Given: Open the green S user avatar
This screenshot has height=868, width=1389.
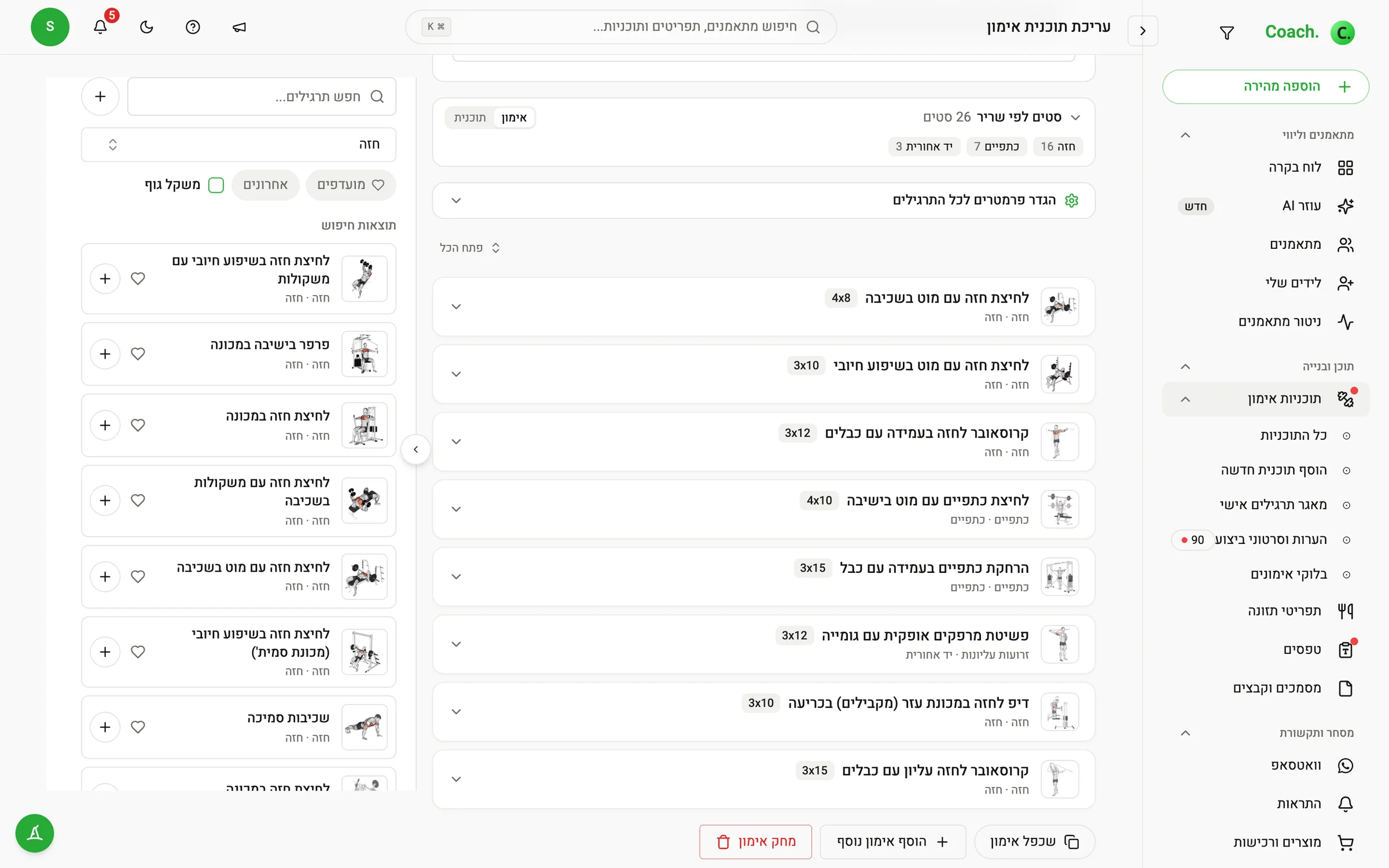Looking at the screenshot, I should click(x=50, y=27).
